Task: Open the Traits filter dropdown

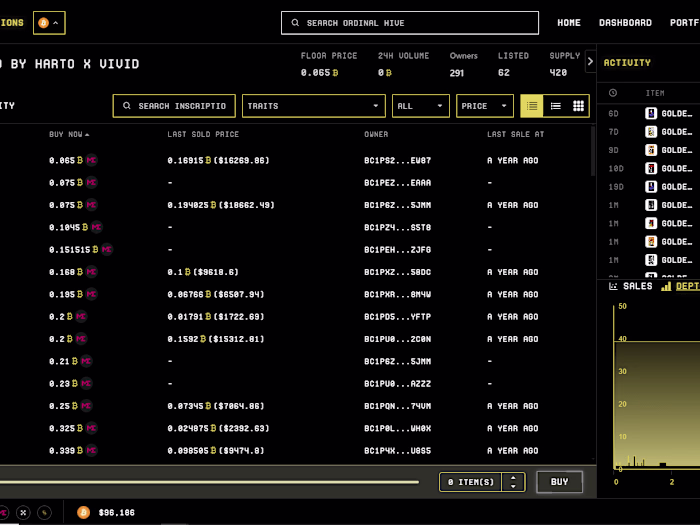Action: click(313, 106)
